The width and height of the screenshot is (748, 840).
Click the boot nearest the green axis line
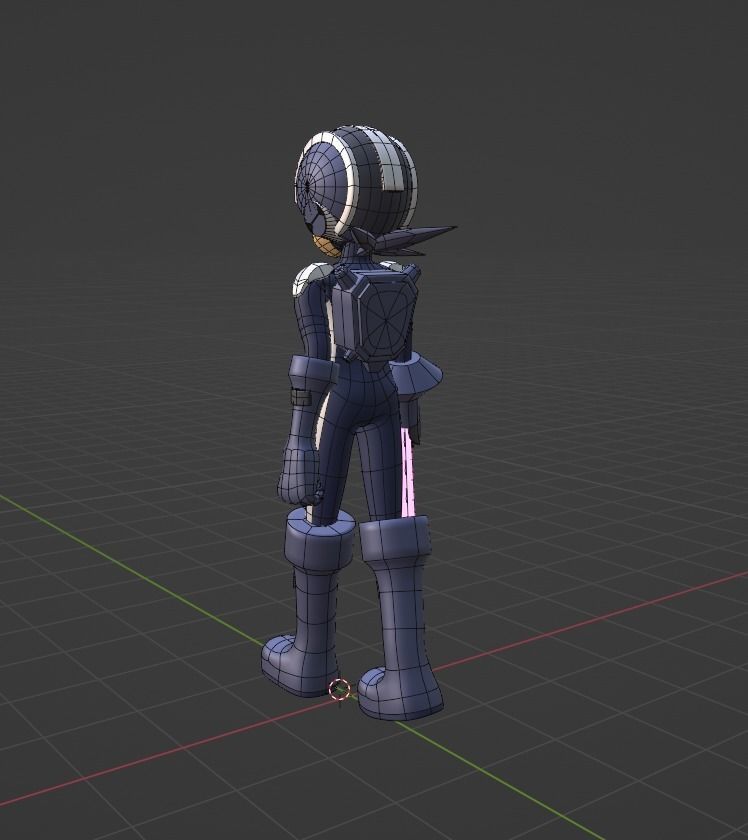point(308,603)
